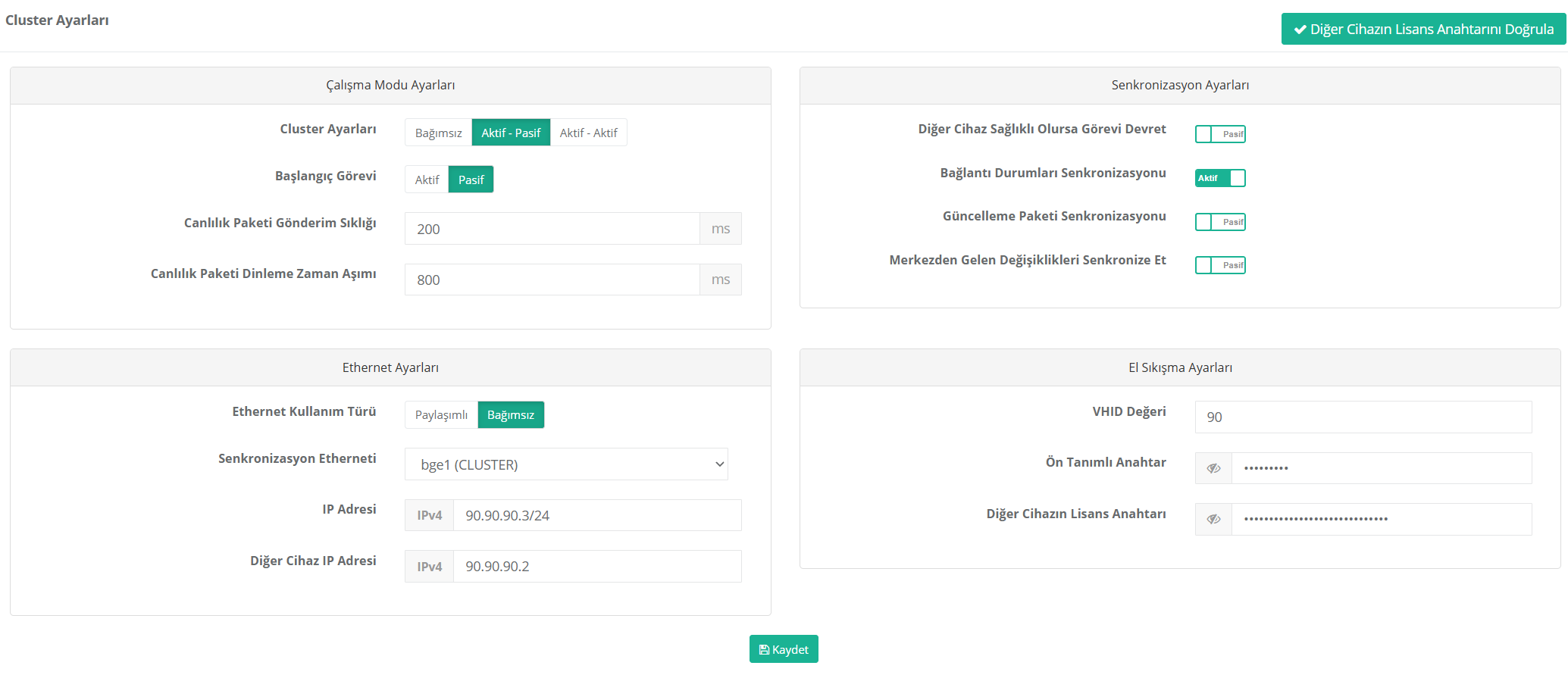Click the Canlılık Paketi Gönderim Sıklığı field
The height and width of the screenshot is (675, 1568).
coord(552,229)
